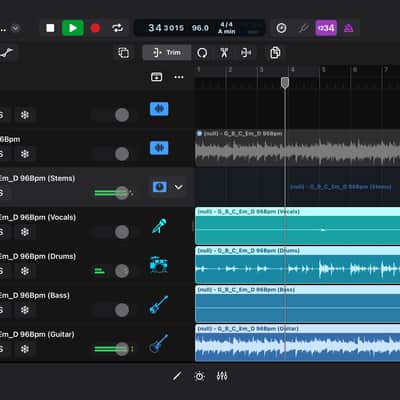This screenshot has height=400, width=400.
Task: Click the green Play button
Action: (x=73, y=28)
